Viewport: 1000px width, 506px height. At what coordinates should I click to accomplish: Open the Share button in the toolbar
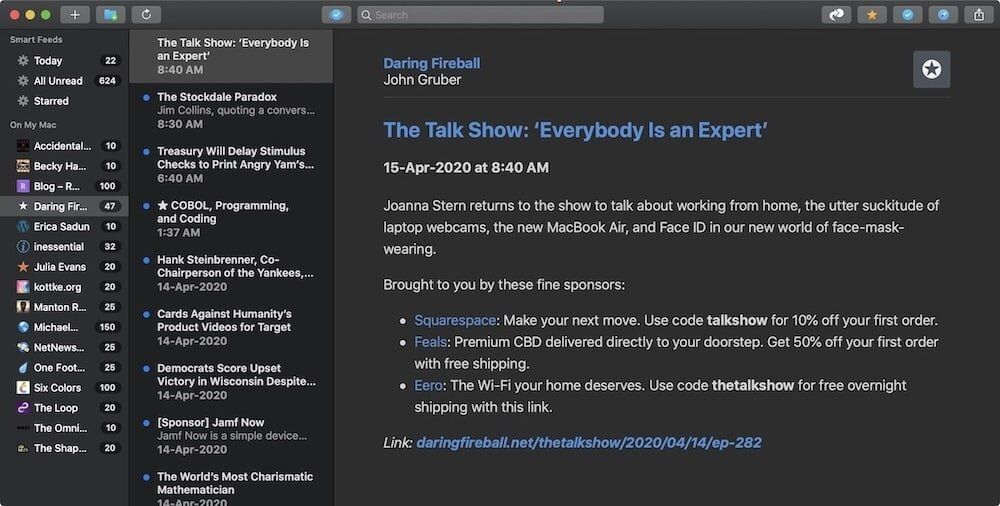tap(977, 15)
